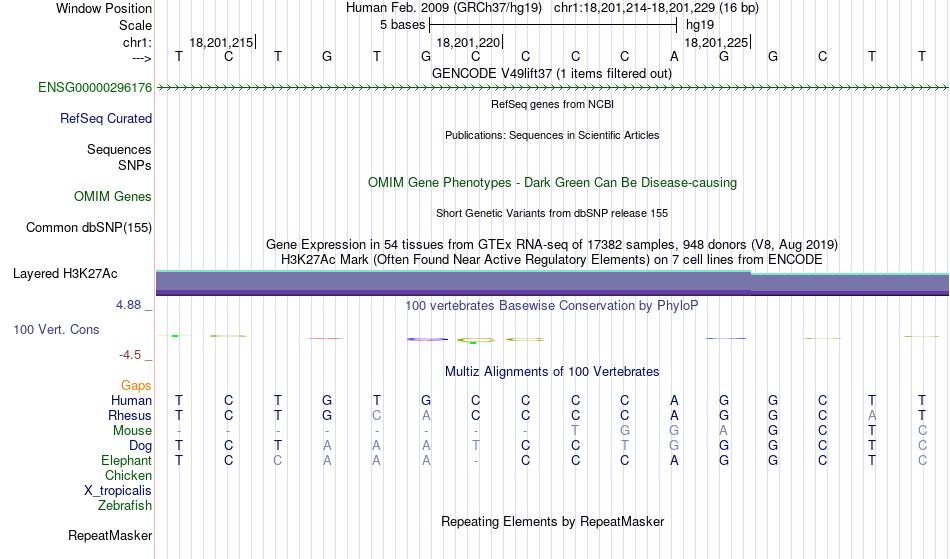950x559 pixels.
Task: Click Repeating Elements by RepeatMasker title
Action: [553, 522]
